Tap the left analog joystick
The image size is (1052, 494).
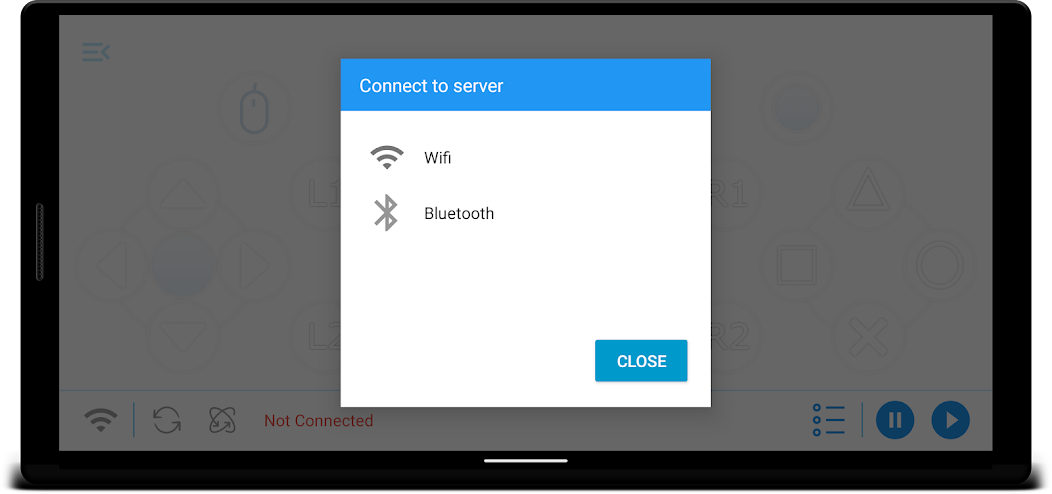[183, 266]
